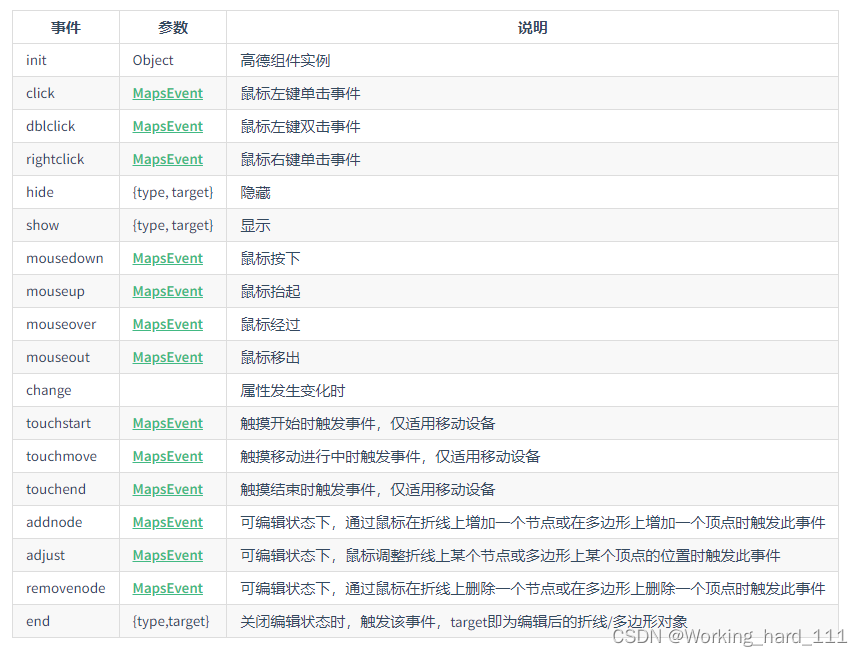Select 鼠标左键单击事件 description
This screenshot has height=656, width=863.
(301, 94)
